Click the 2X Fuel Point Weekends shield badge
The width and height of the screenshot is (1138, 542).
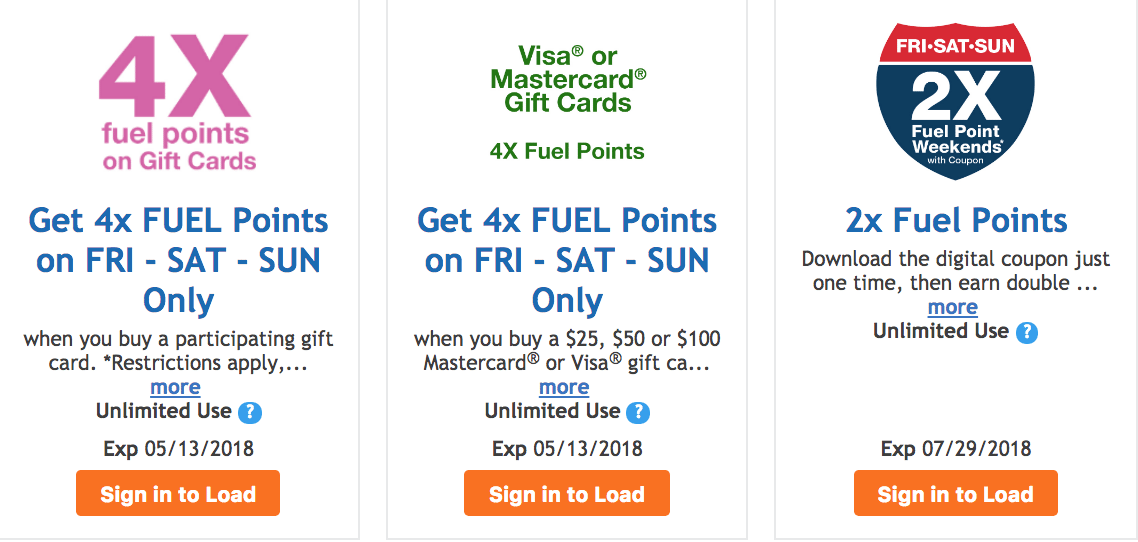click(954, 100)
